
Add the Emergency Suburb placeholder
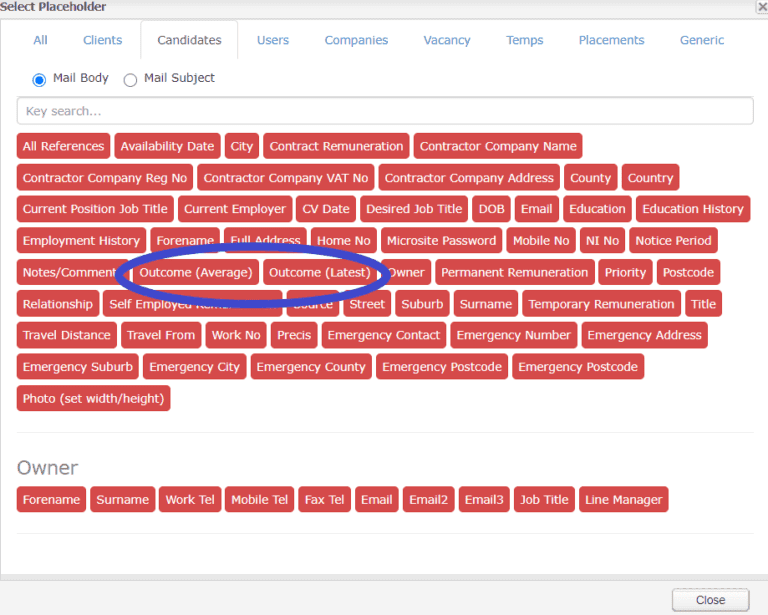coord(77,367)
